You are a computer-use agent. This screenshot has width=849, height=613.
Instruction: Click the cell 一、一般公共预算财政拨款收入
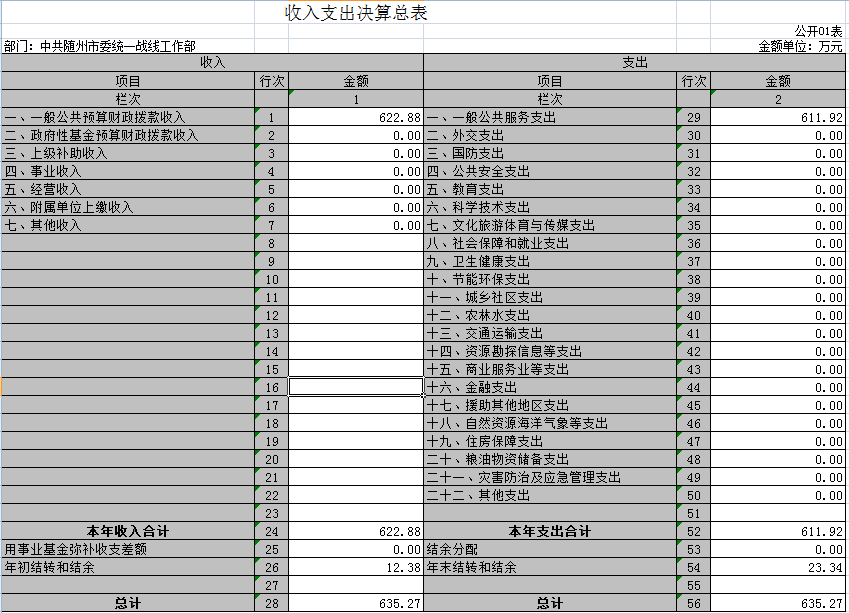coord(95,118)
